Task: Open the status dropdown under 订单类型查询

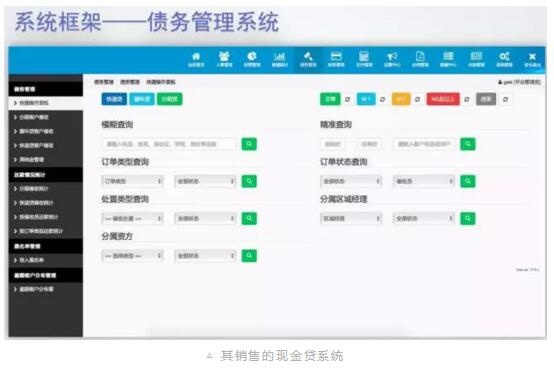Action: (205, 181)
